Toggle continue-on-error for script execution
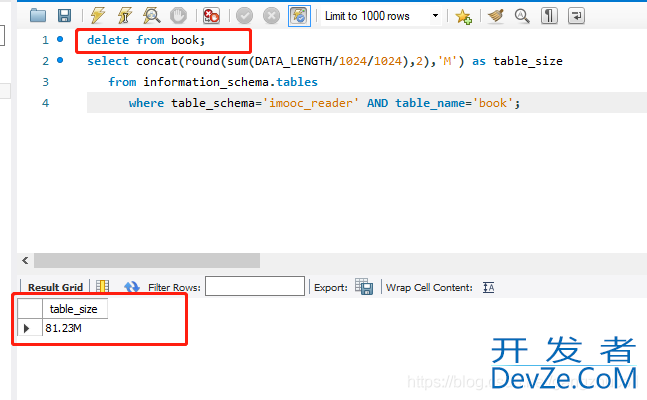 [211, 16]
